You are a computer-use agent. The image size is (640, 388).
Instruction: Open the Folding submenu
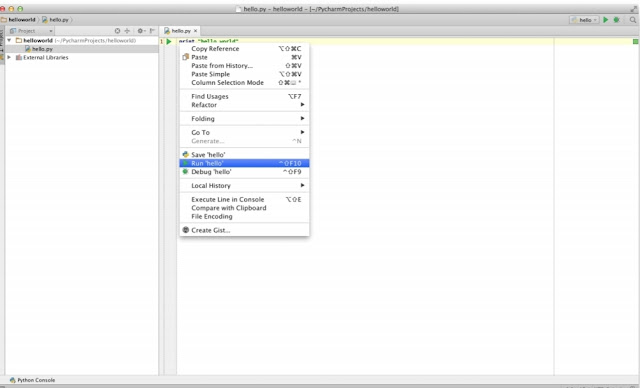(244, 119)
